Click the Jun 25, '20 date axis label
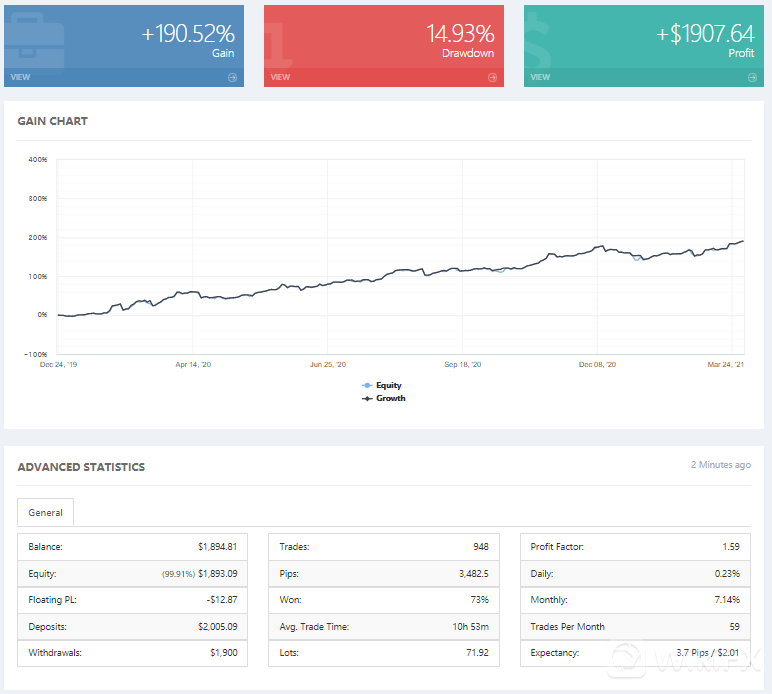The image size is (772, 694). (328, 365)
